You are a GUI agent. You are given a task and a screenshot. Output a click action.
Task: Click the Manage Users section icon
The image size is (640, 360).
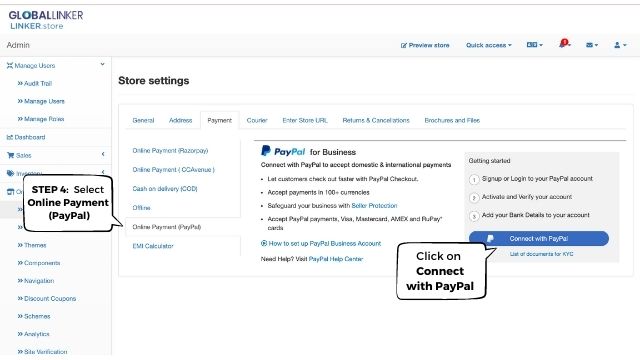pos(10,65)
